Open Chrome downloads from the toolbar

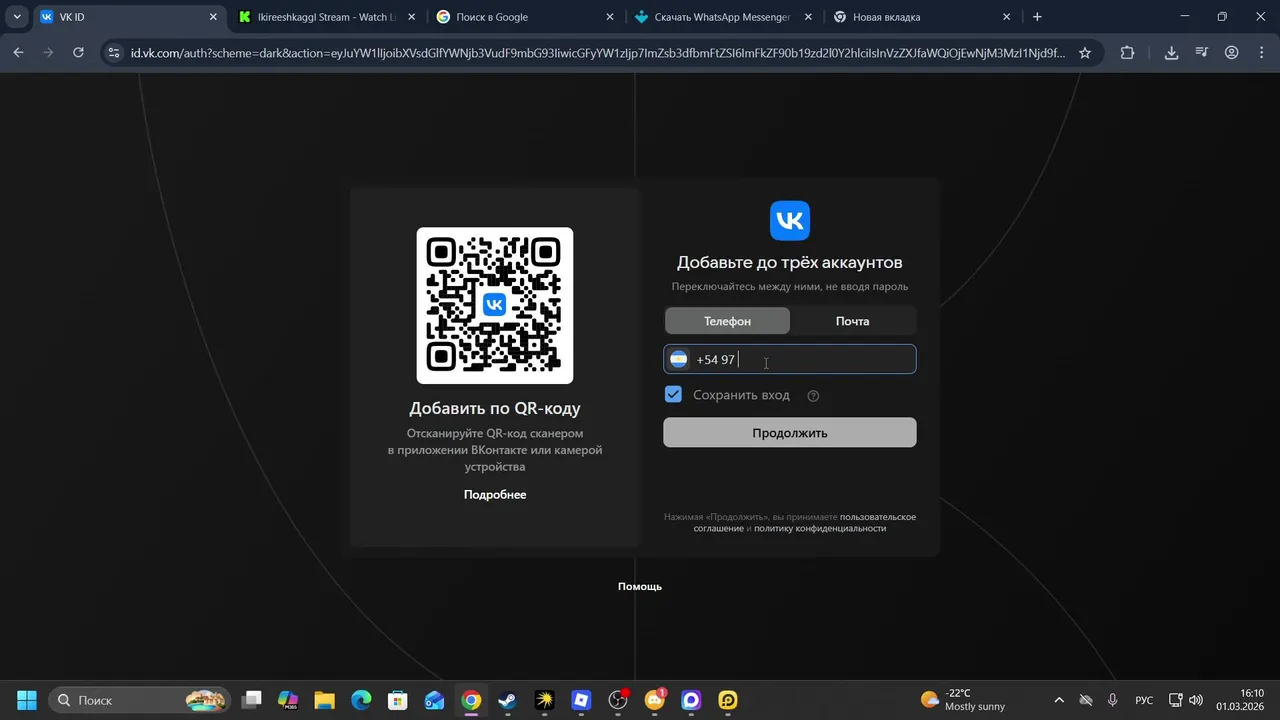point(1171,53)
